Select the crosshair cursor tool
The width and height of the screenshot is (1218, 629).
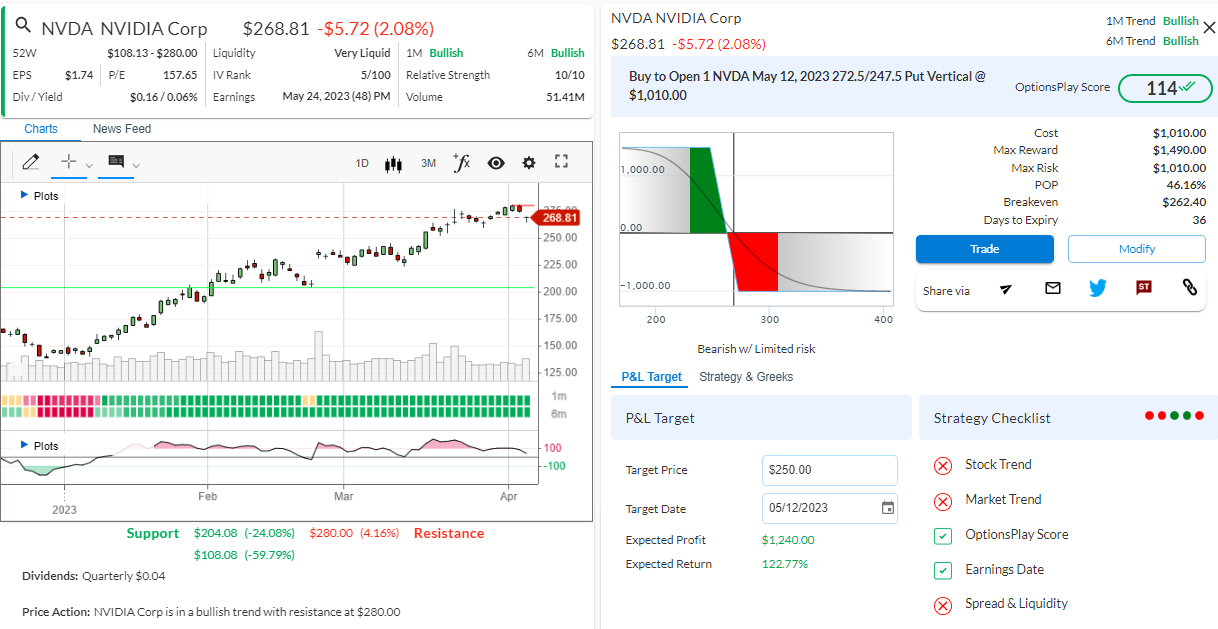tap(69, 162)
